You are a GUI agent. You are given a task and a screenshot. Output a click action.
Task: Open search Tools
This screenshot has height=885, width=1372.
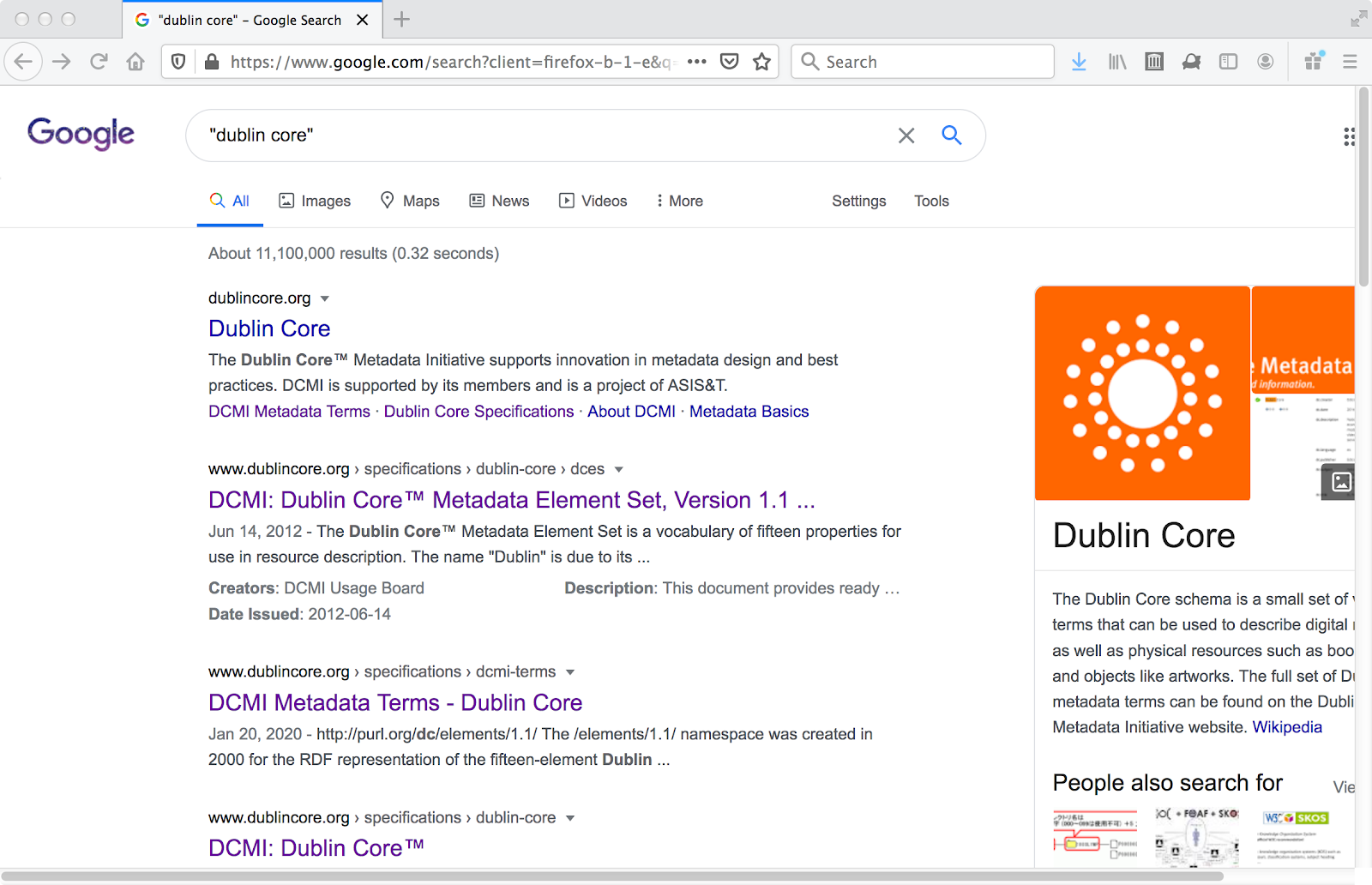[x=931, y=201]
